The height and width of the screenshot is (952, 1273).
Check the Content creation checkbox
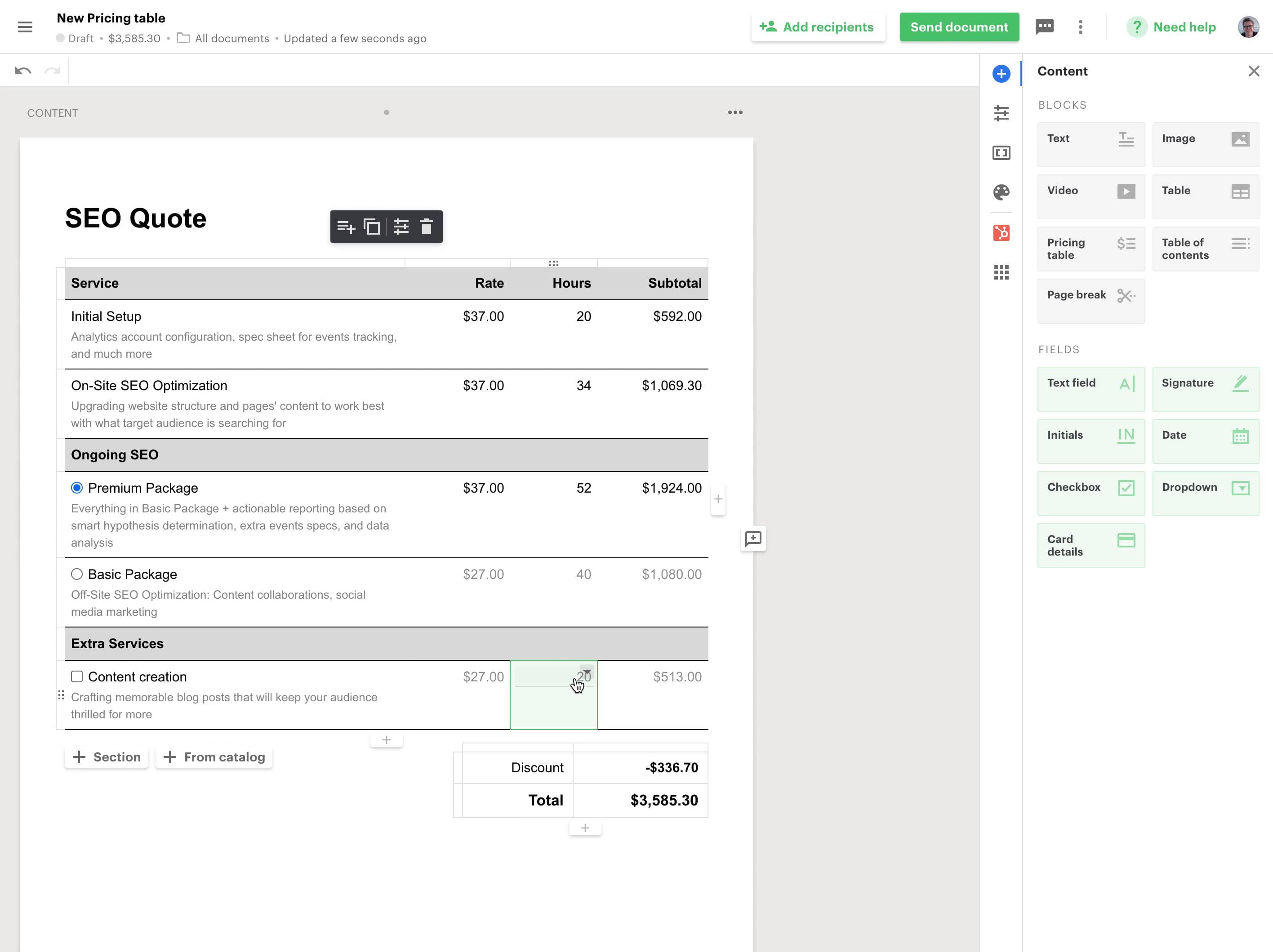tap(76, 676)
